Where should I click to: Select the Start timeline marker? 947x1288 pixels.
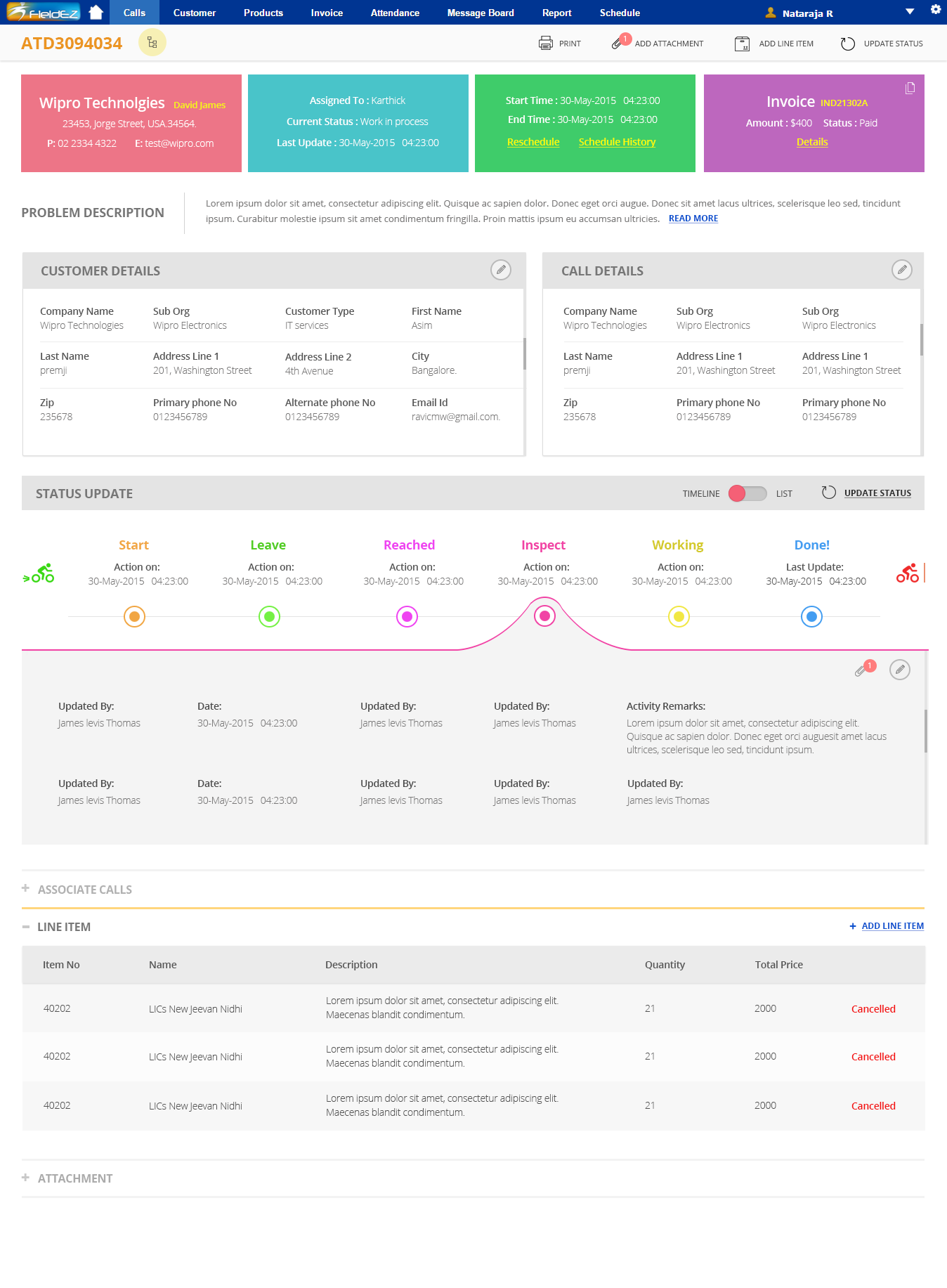(134, 616)
